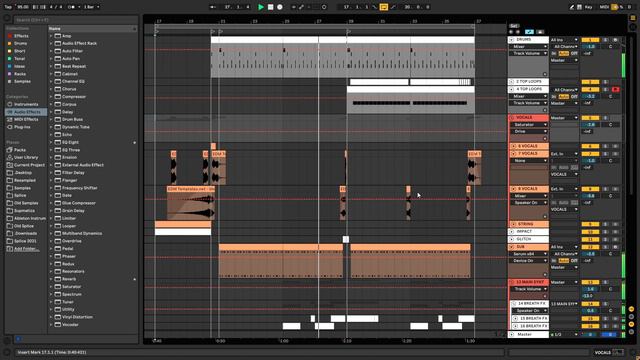640x360 pixels.
Task: Toggle Lock Envelopes icon
Action: [540, 32]
